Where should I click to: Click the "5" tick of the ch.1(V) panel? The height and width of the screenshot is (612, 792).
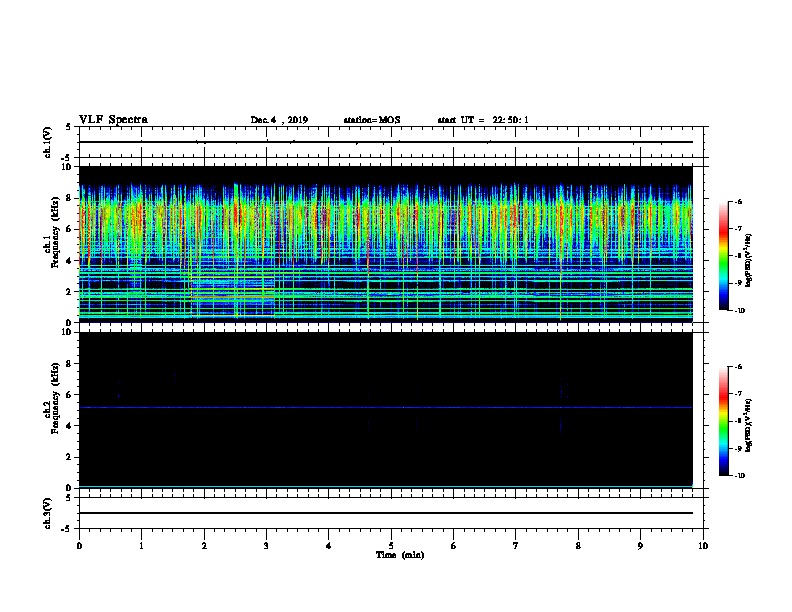tap(69, 127)
